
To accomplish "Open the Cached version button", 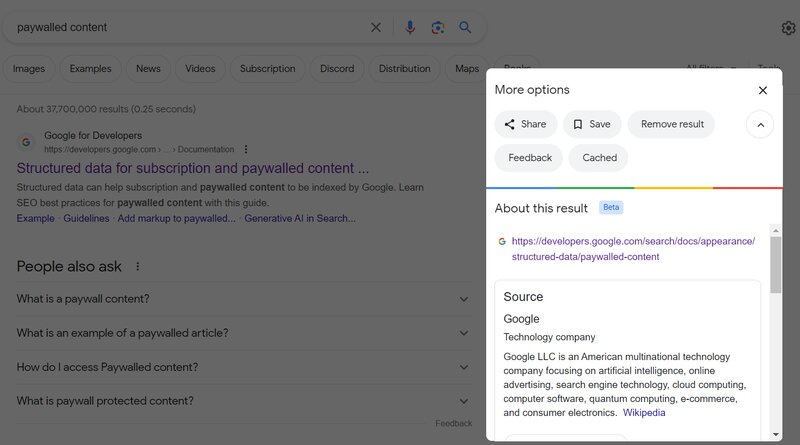I will coord(599,158).
